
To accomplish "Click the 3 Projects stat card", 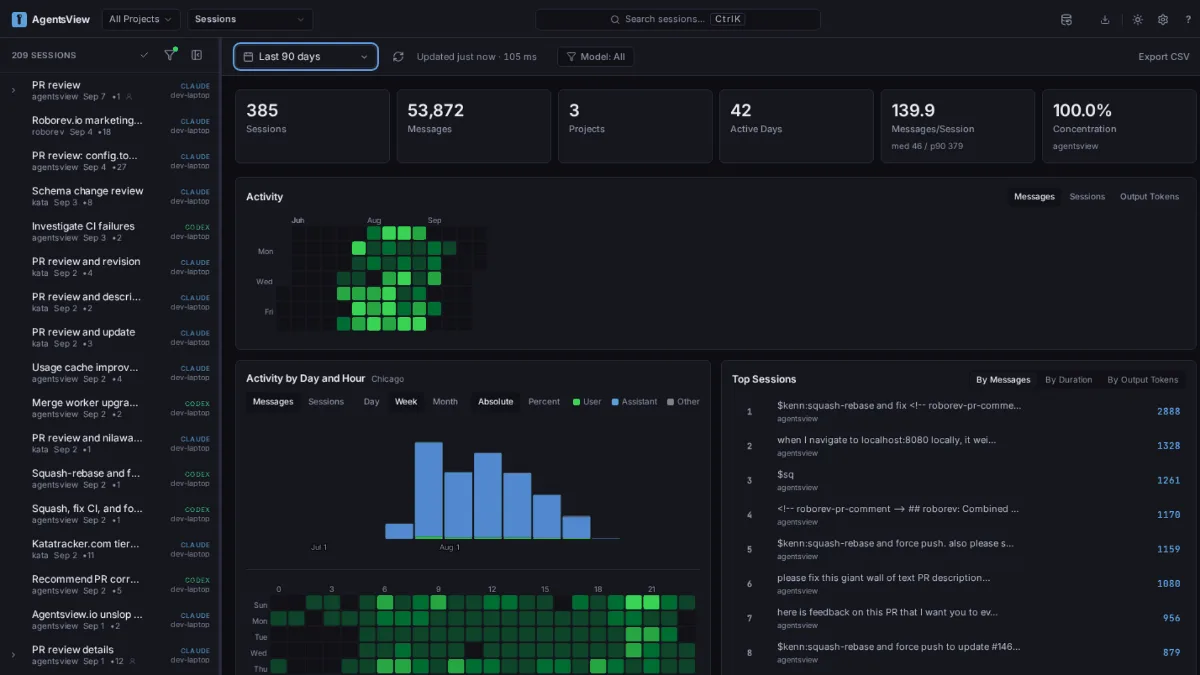I will pos(635,126).
